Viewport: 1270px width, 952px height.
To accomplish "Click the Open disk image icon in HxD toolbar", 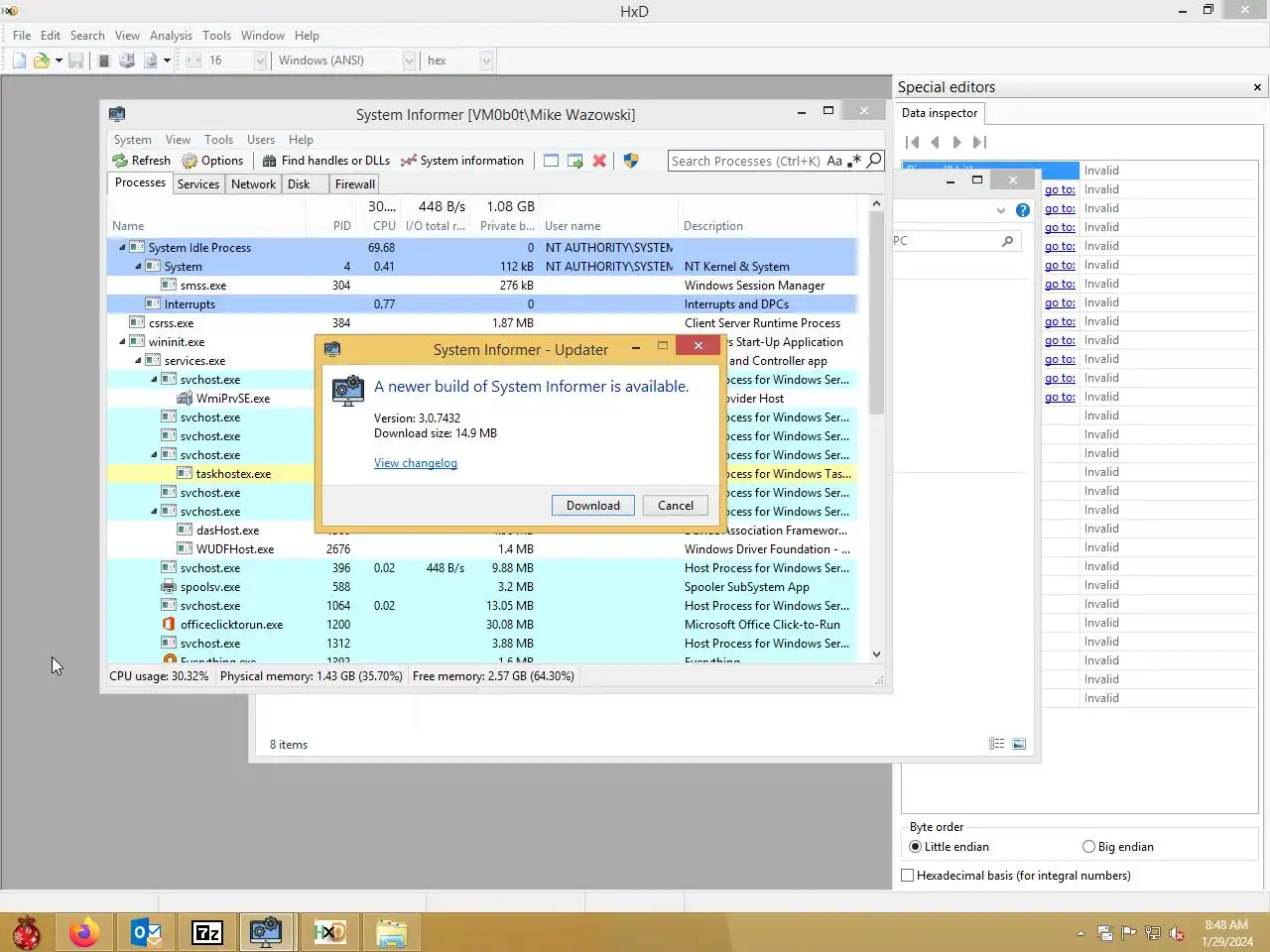I will [150, 60].
